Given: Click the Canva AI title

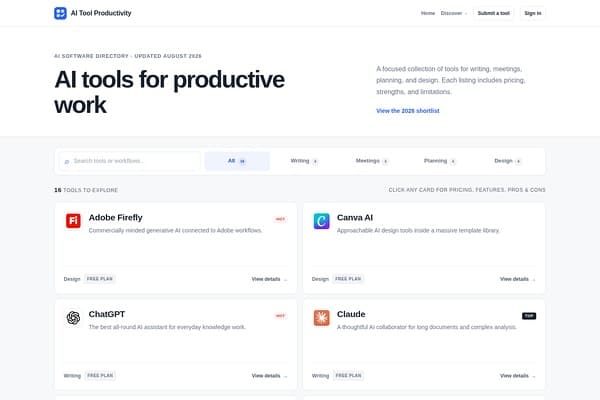Looking at the screenshot, I should tap(355, 217).
